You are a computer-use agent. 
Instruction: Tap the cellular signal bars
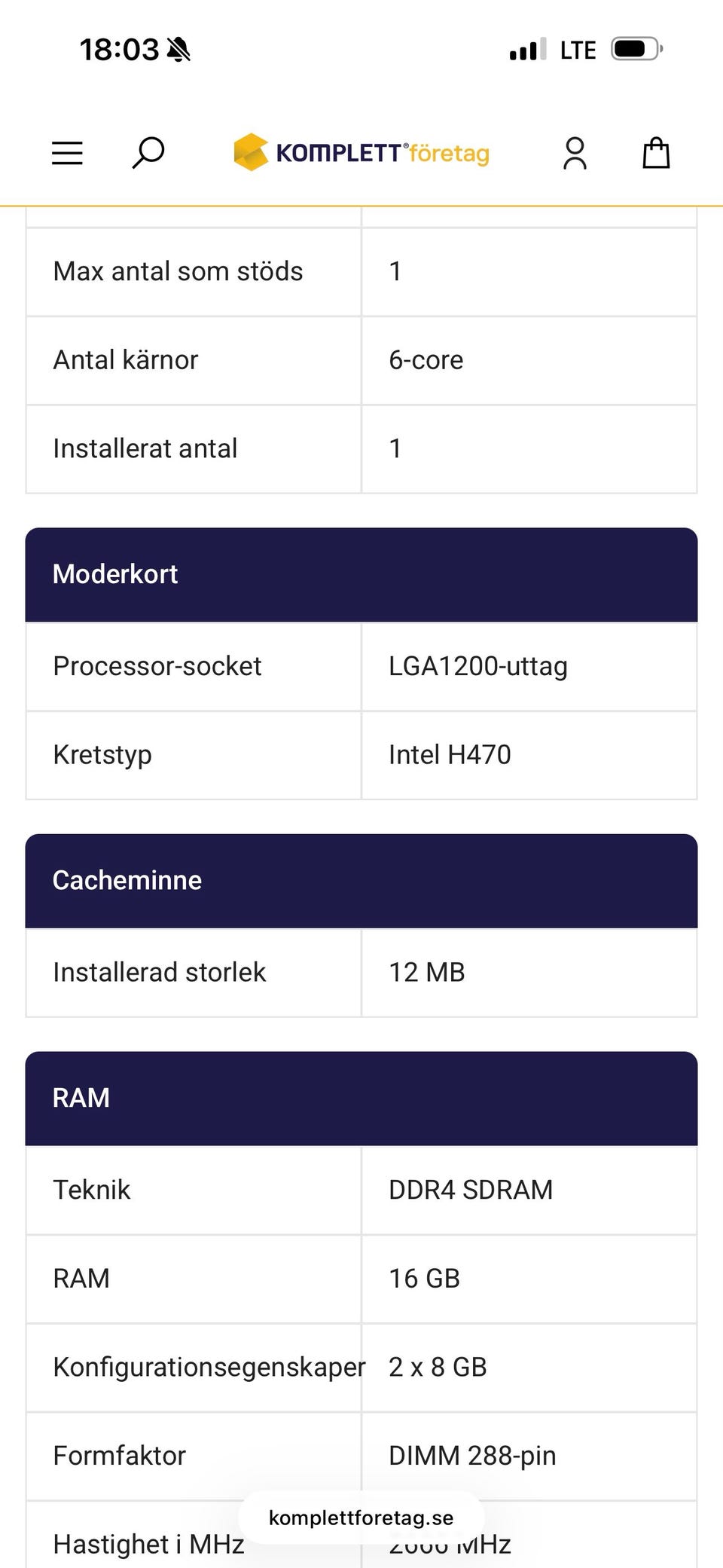(527, 50)
